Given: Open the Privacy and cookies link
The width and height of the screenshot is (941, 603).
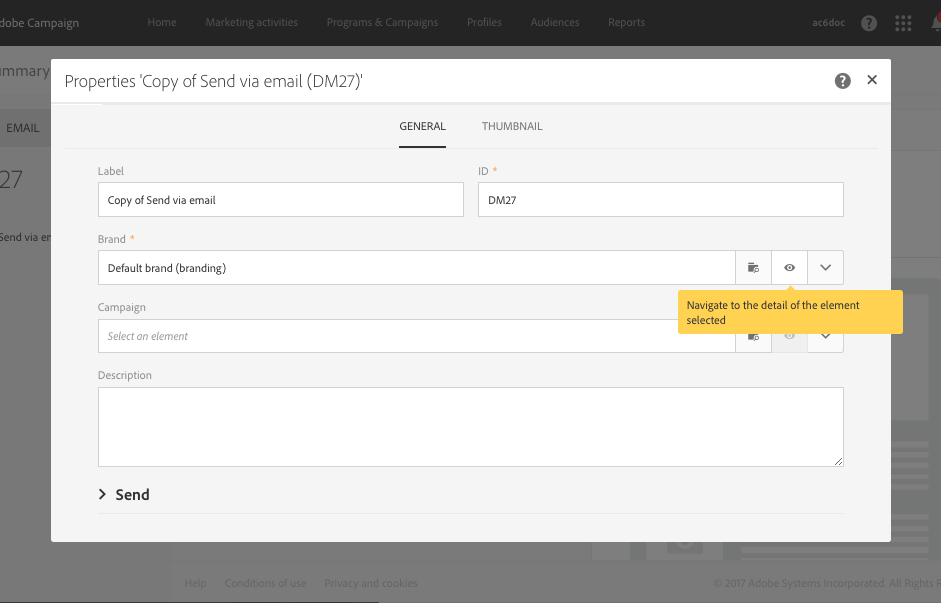Looking at the screenshot, I should click(x=371, y=583).
